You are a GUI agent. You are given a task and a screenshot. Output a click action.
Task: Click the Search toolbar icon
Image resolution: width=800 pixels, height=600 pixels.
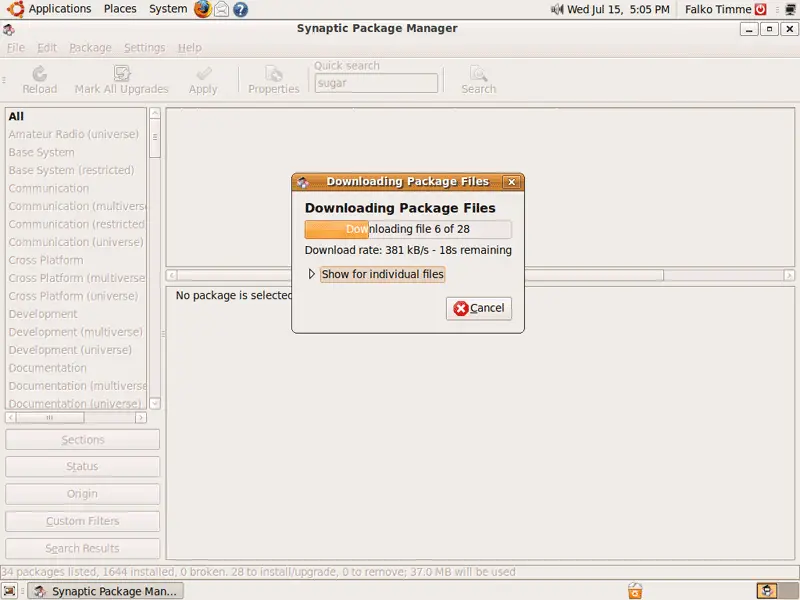[478, 74]
